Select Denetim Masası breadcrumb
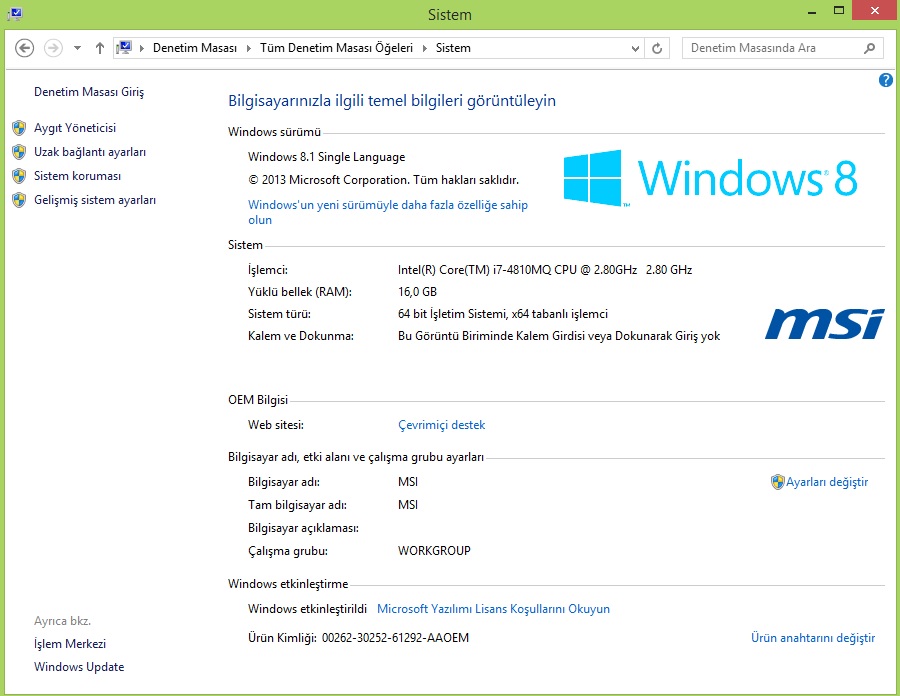This screenshot has height=696, width=900. pos(195,48)
